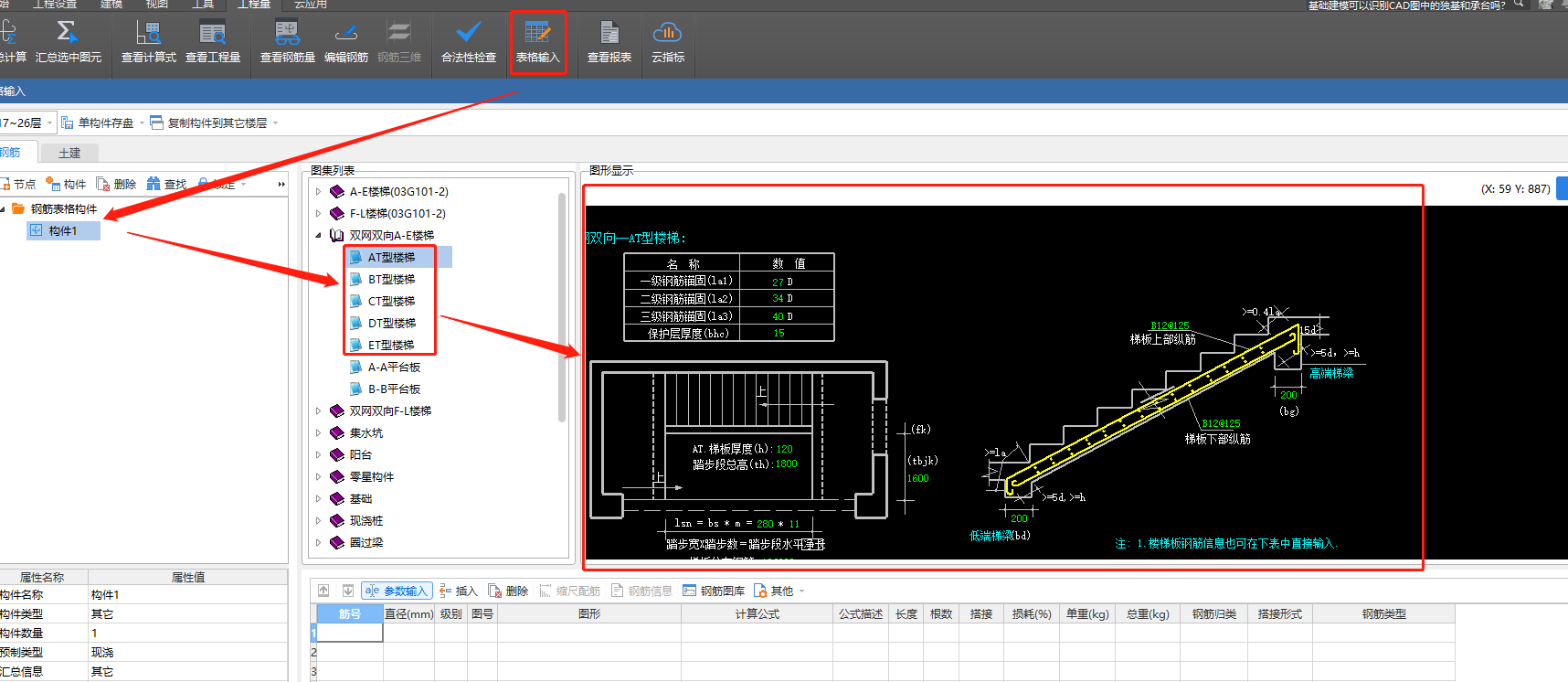Open 查看报表 report icon

tap(609, 32)
